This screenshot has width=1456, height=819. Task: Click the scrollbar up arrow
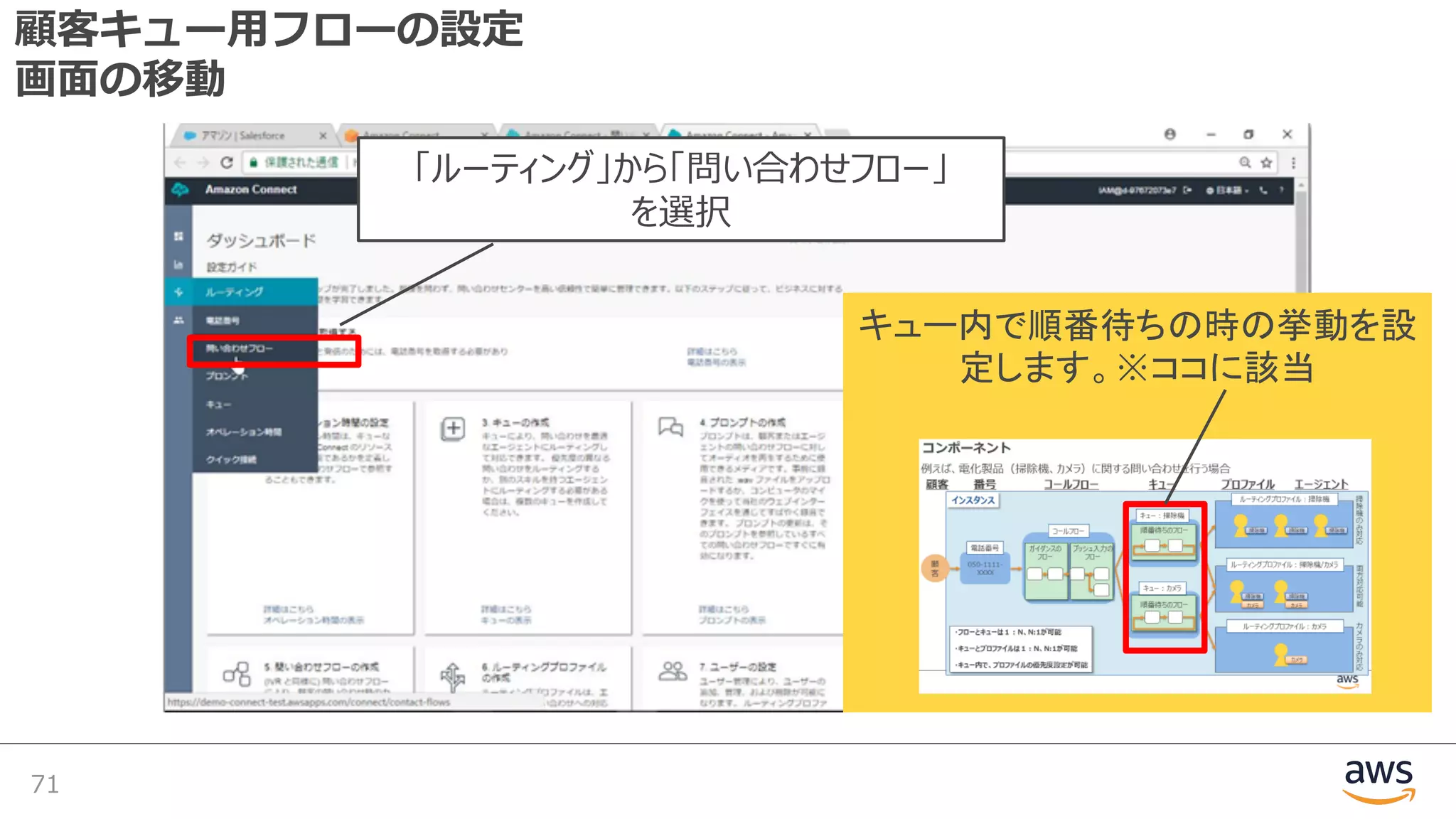point(1301,185)
